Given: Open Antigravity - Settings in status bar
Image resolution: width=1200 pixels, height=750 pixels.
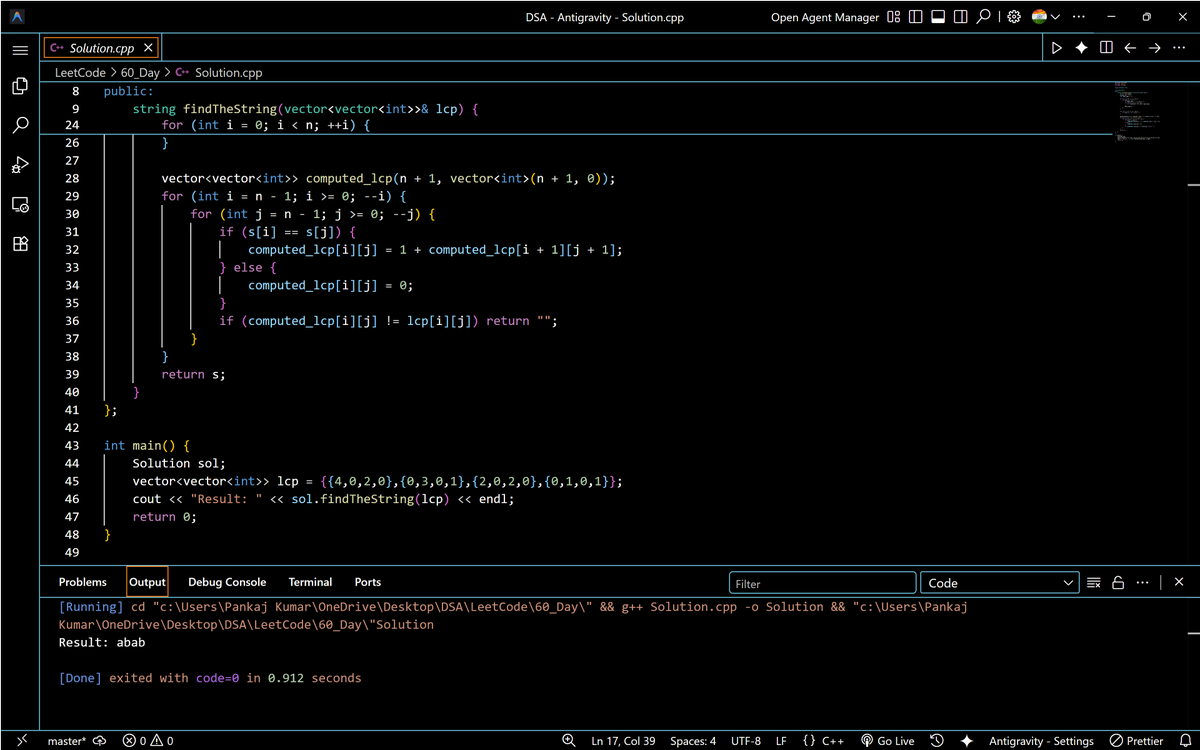Looking at the screenshot, I should tap(1041, 741).
